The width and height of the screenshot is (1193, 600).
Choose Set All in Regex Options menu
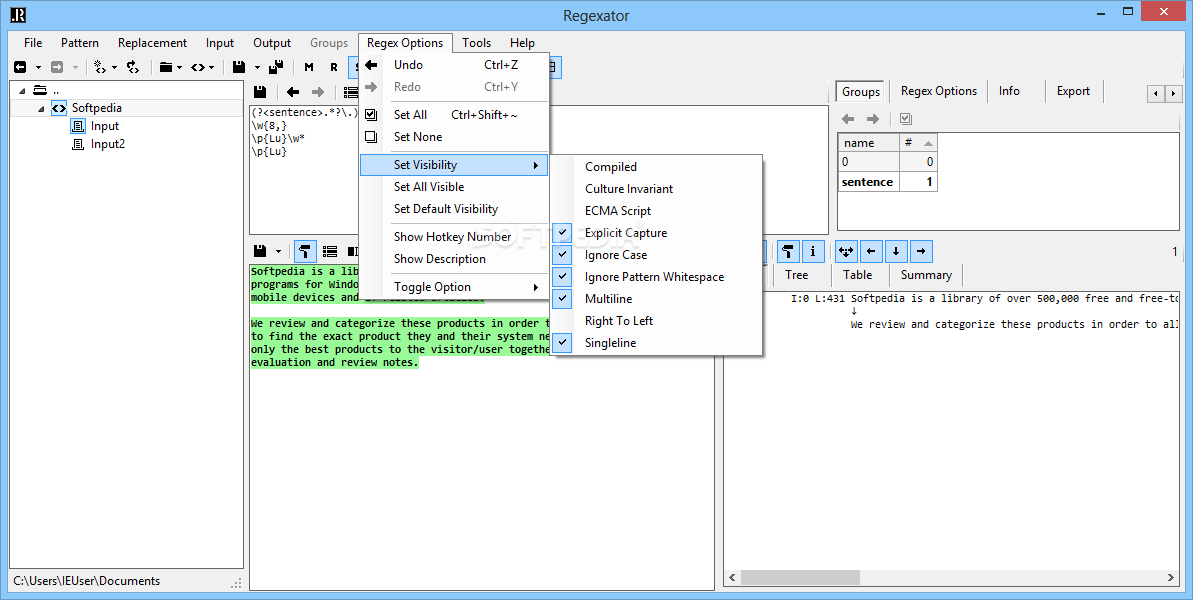(453, 115)
